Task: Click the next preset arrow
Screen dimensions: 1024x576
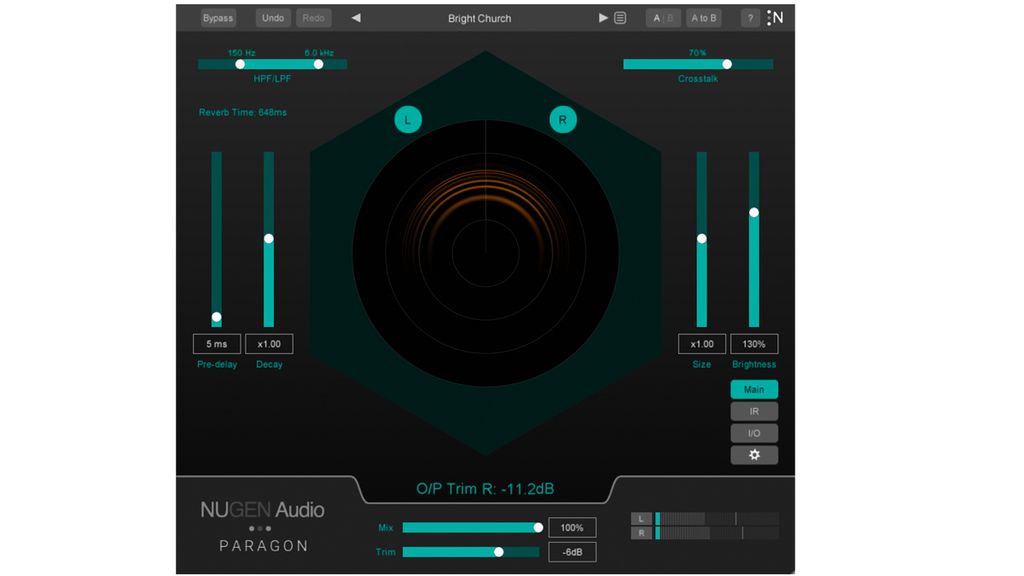Action: click(603, 18)
